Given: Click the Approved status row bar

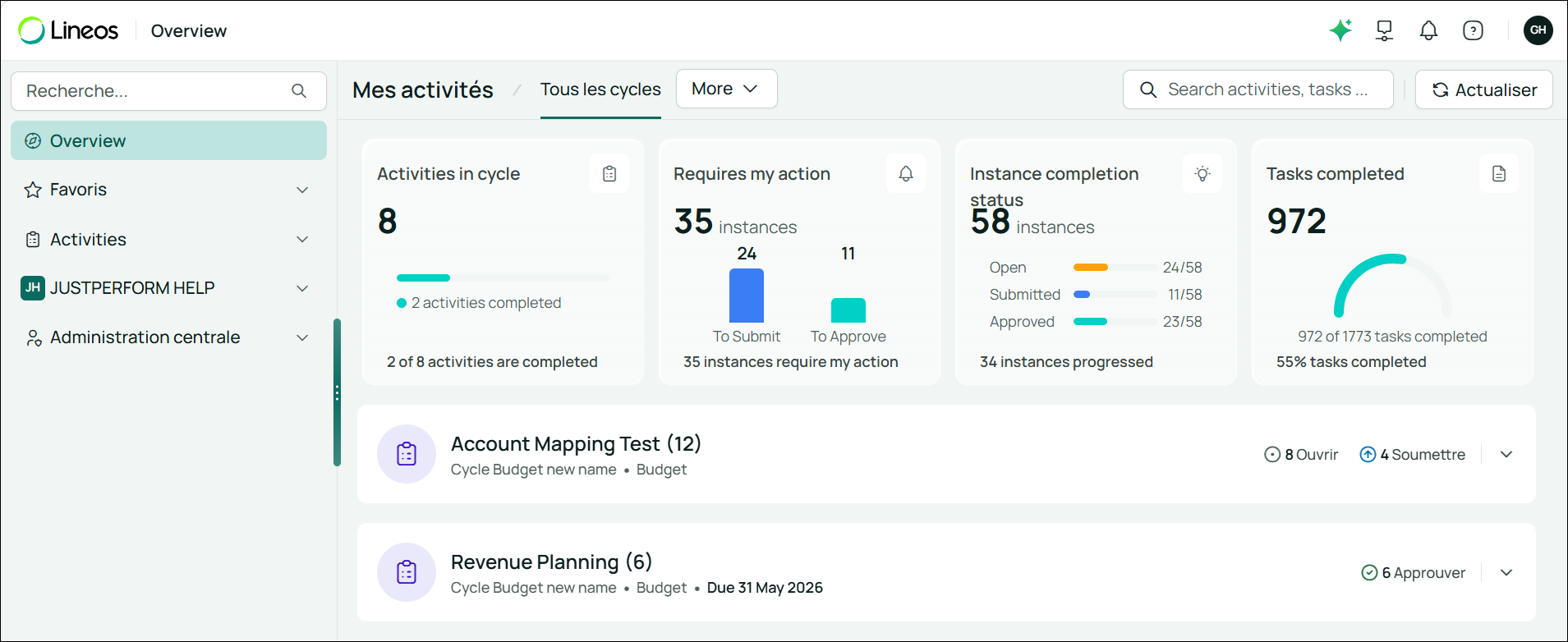Looking at the screenshot, I should click(1115, 321).
